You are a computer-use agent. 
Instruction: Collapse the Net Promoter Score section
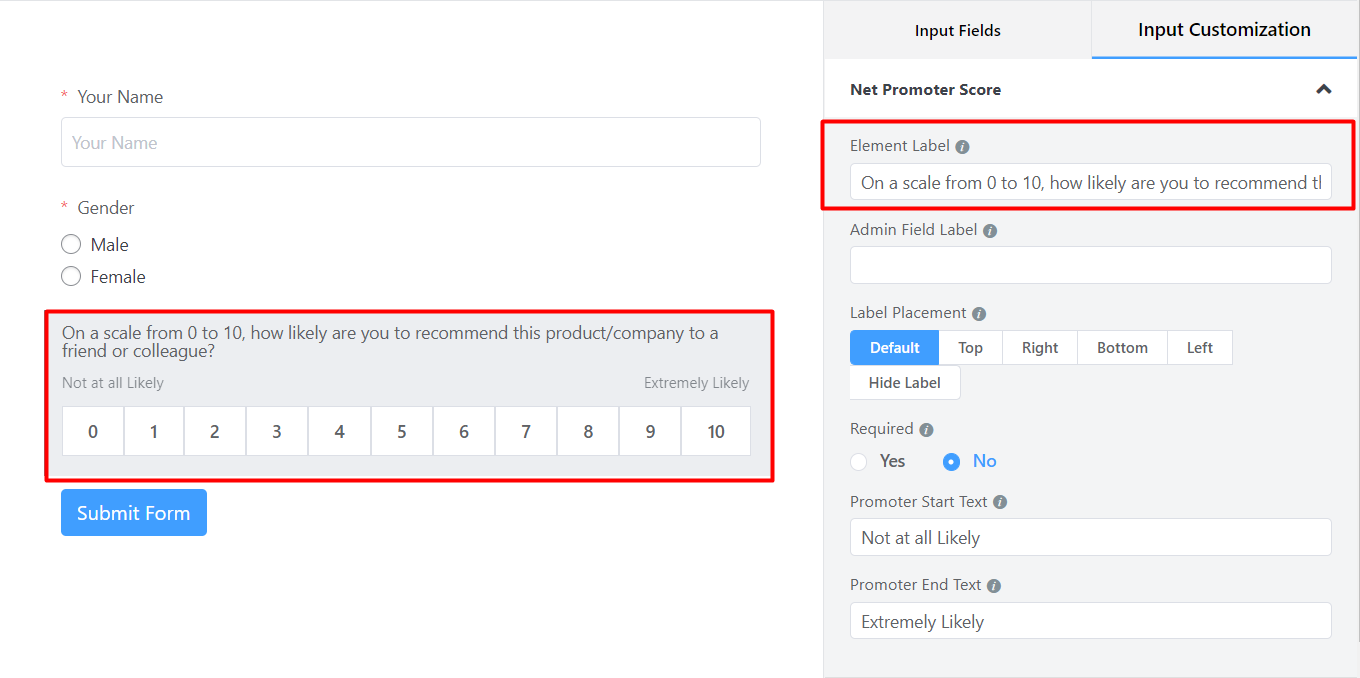[x=1324, y=89]
